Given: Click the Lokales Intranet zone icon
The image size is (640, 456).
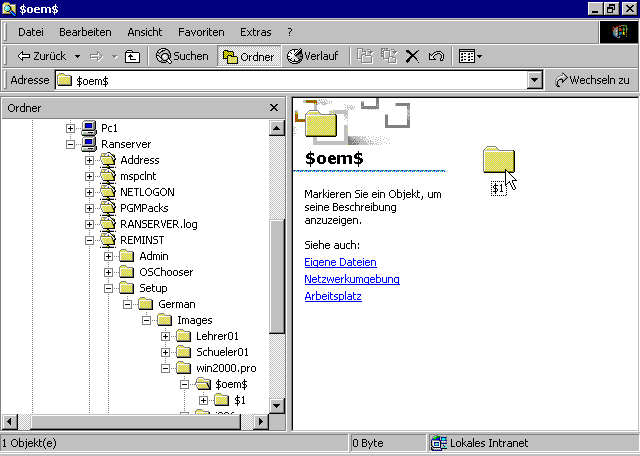Looking at the screenshot, I should click(439, 443).
